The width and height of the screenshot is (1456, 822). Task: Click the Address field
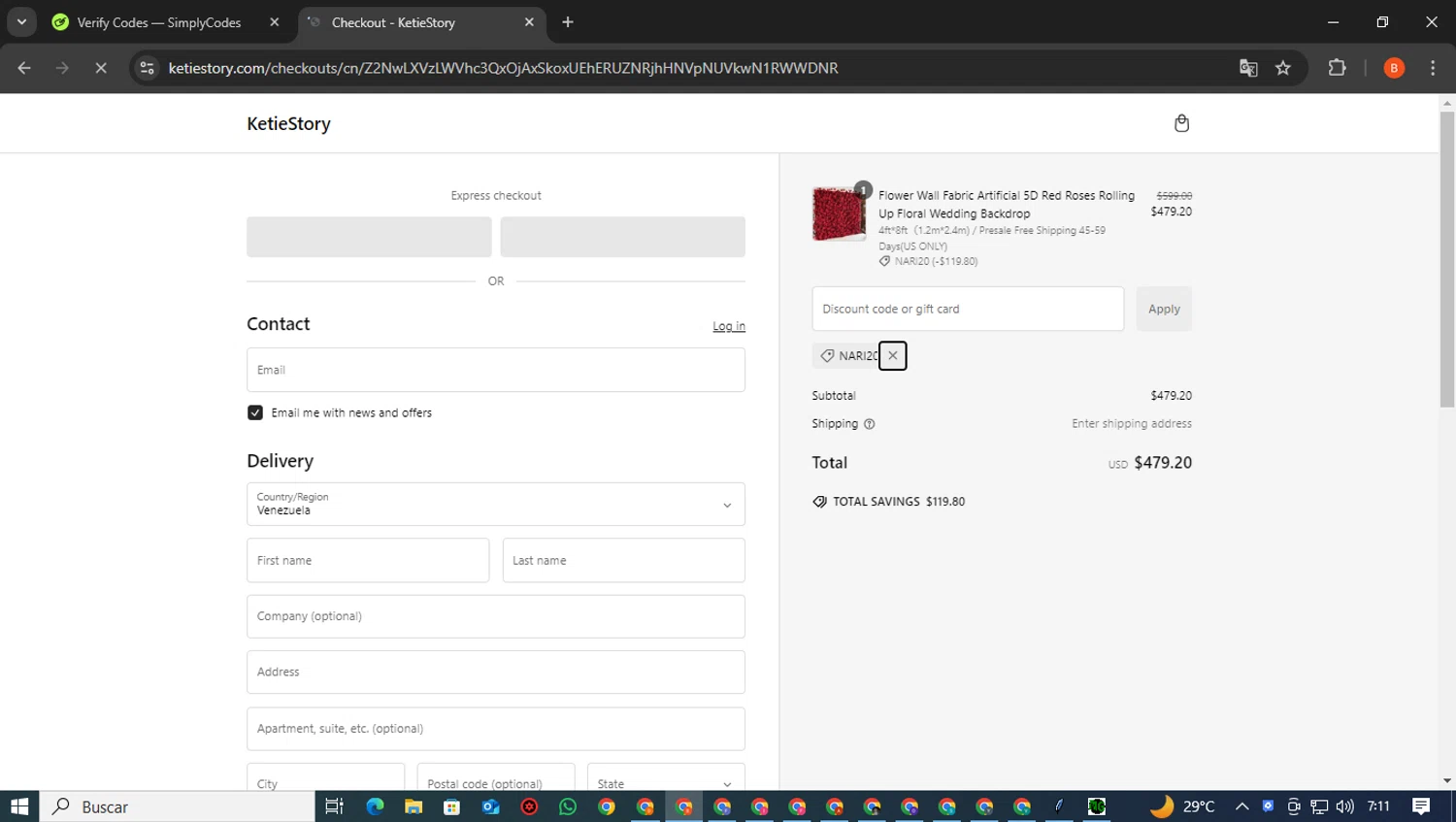click(x=496, y=672)
